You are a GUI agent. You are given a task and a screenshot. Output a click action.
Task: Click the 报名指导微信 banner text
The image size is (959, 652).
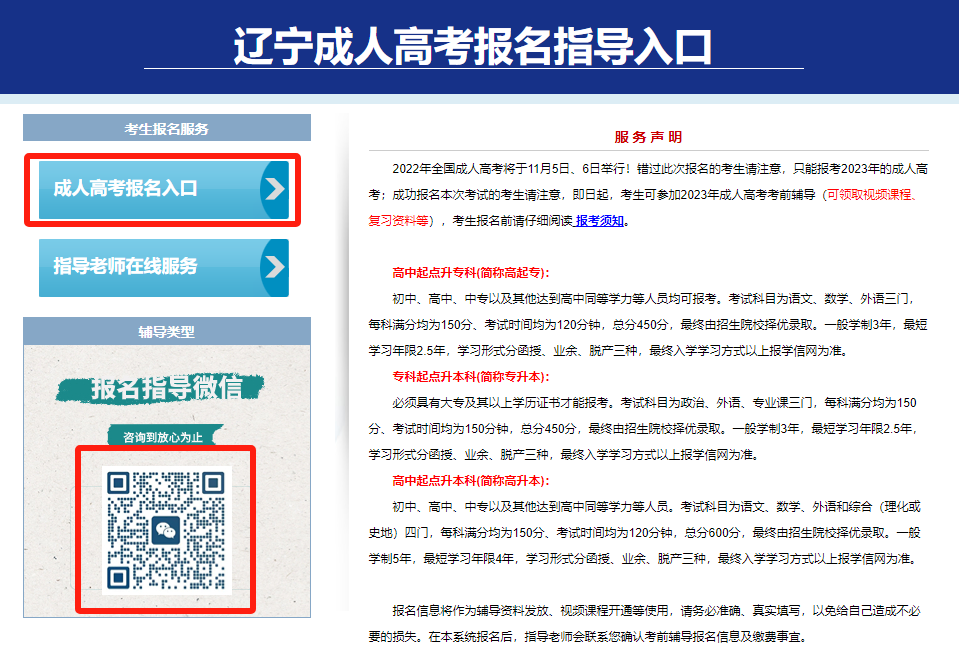coord(166,388)
